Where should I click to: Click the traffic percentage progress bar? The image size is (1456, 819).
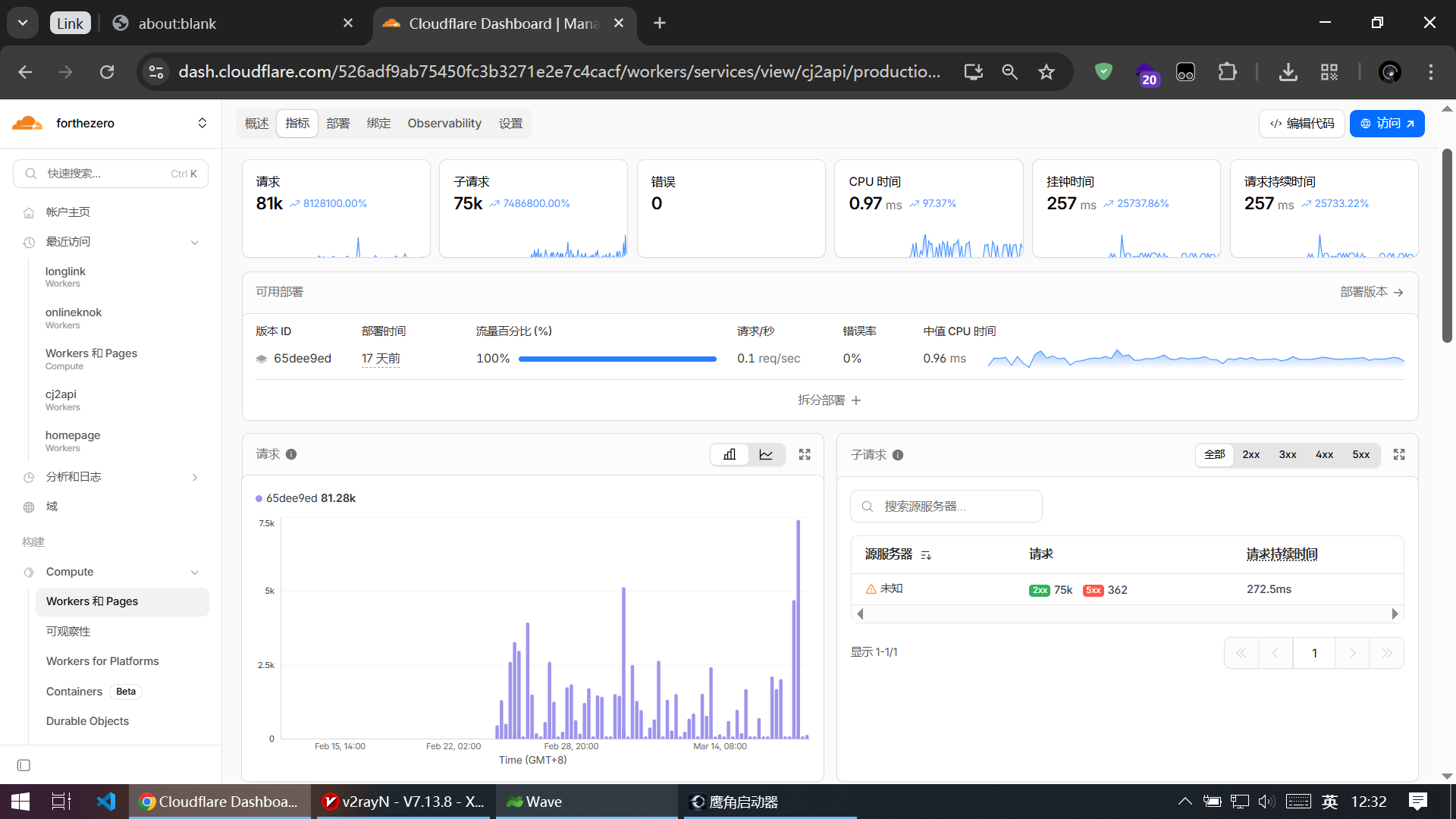tap(617, 359)
